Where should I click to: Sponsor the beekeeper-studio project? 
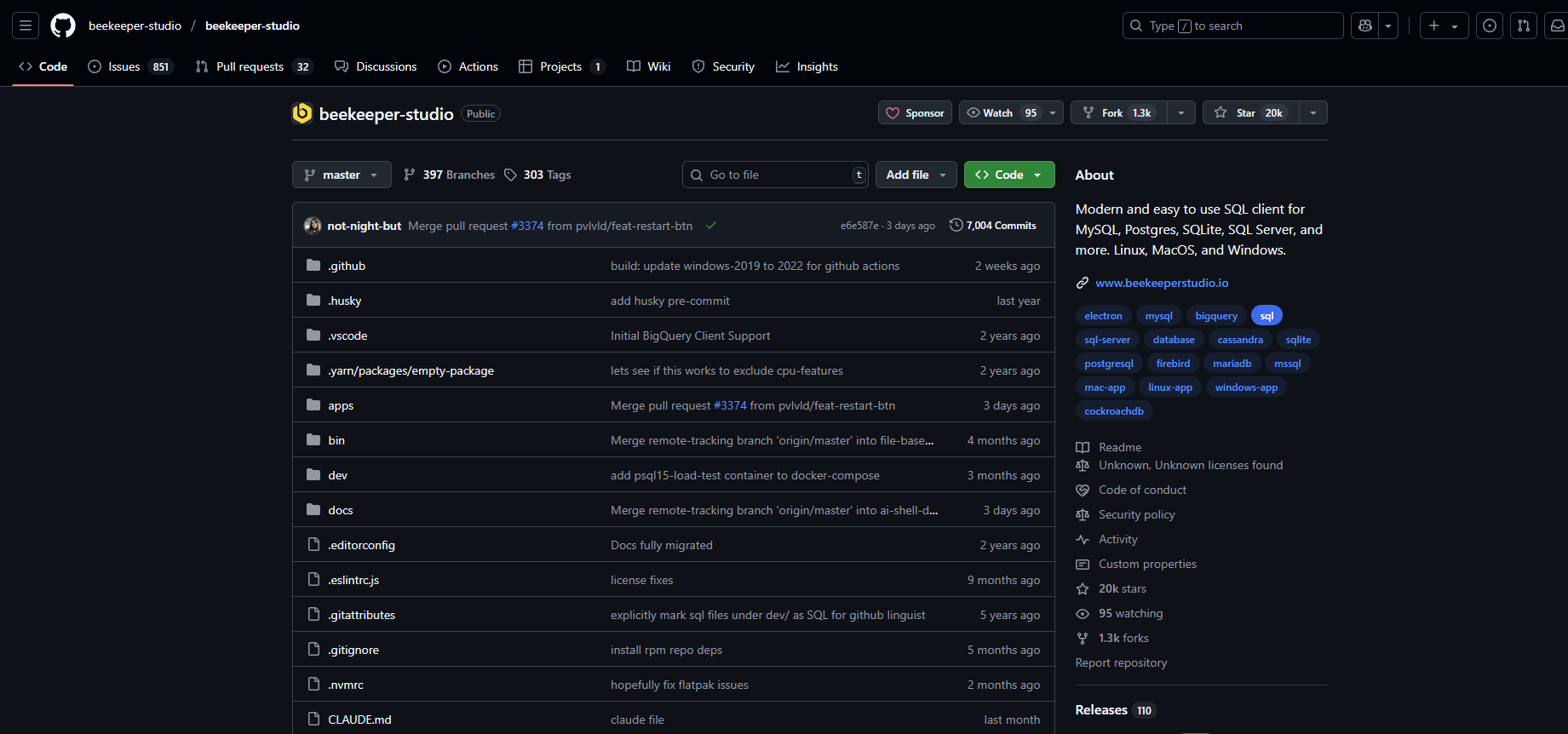(x=915, y=112)
